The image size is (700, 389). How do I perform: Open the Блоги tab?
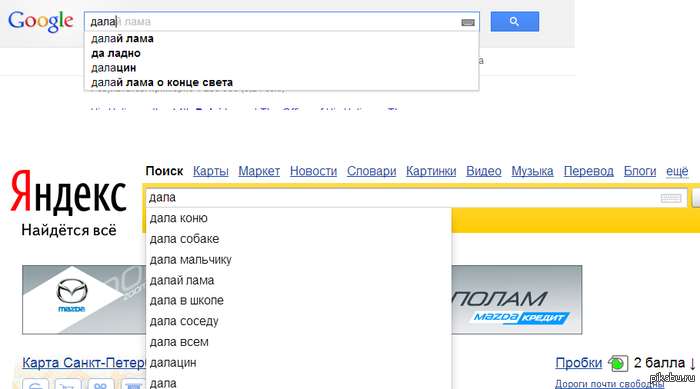pyautogui.click(x=640, y=171)
